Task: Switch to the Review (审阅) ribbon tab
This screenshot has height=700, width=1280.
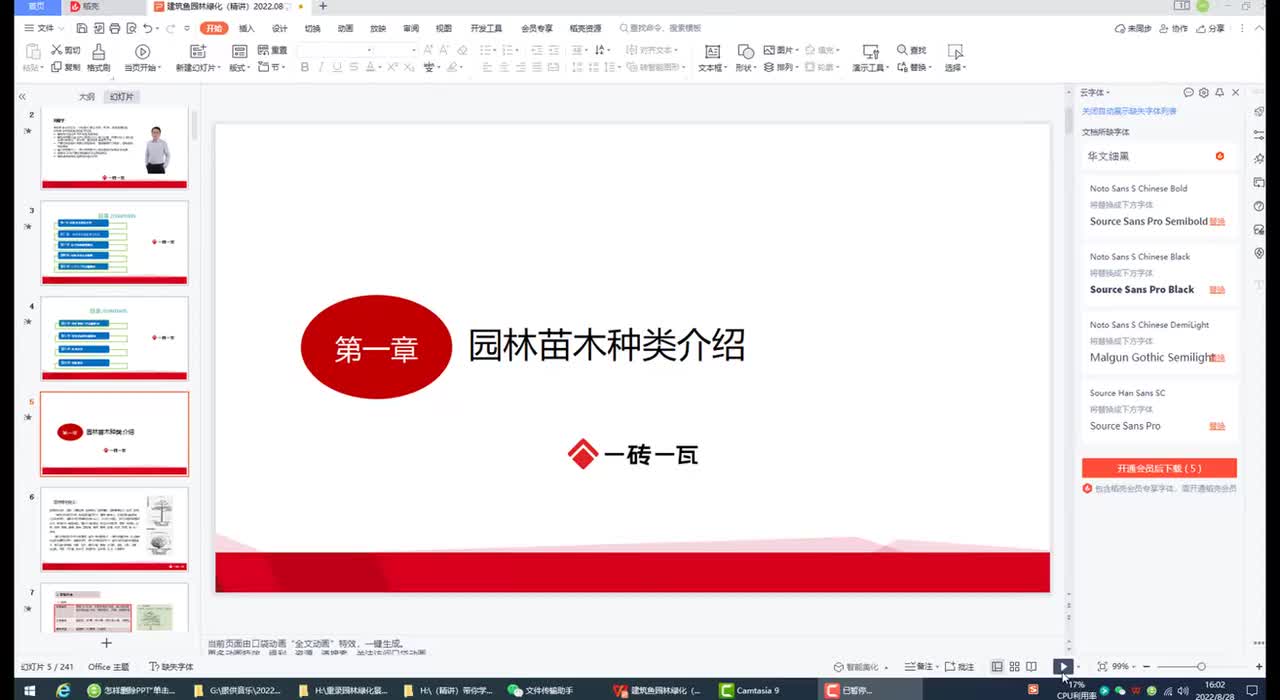Action: [x=411, y=28]
